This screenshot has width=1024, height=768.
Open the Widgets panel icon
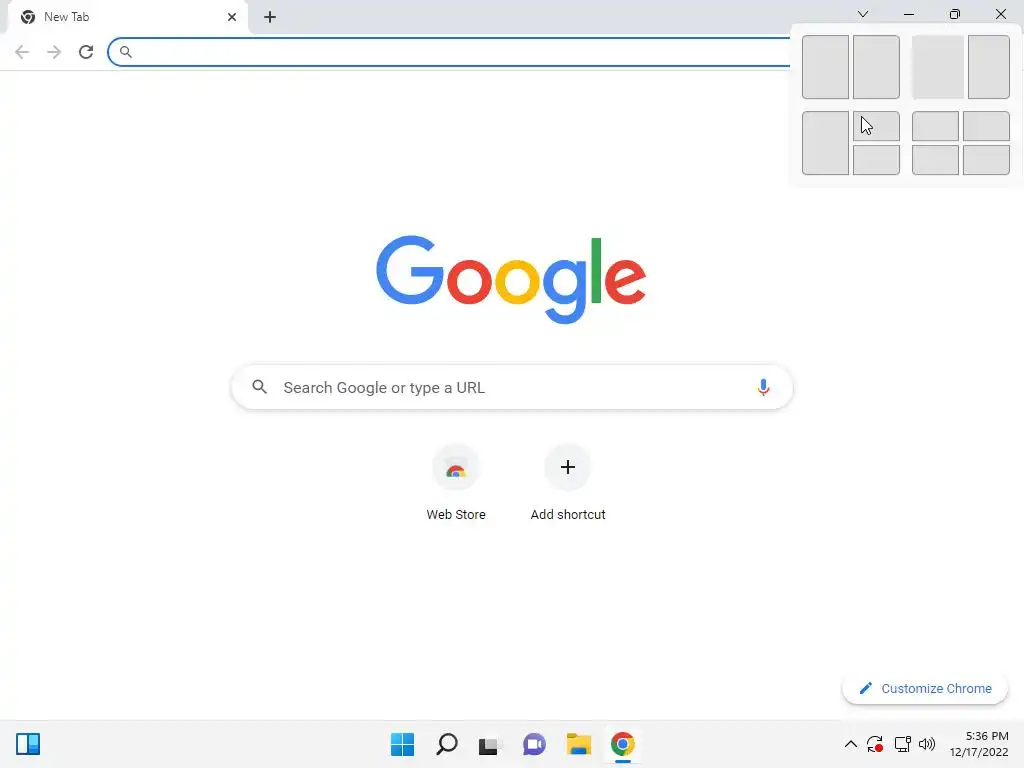click(x=28, y=744)
